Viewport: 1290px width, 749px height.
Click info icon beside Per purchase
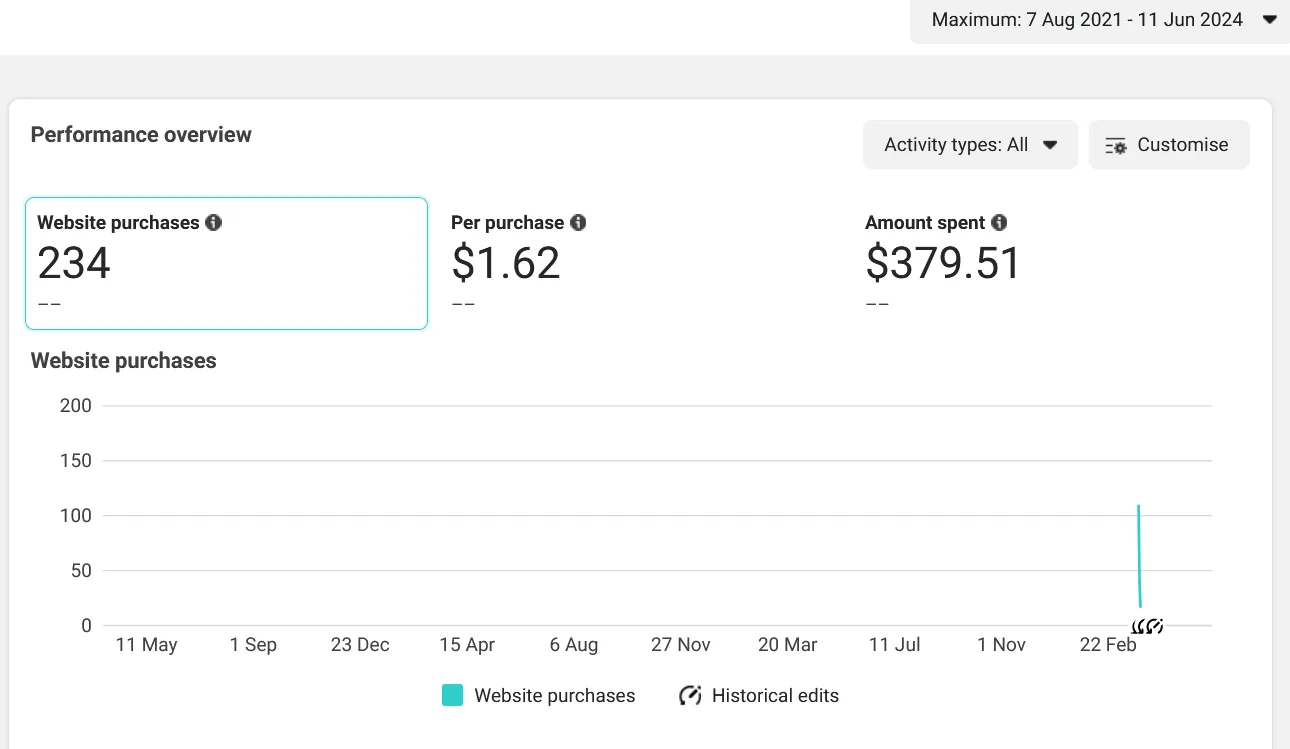click(x=578, y=223)
